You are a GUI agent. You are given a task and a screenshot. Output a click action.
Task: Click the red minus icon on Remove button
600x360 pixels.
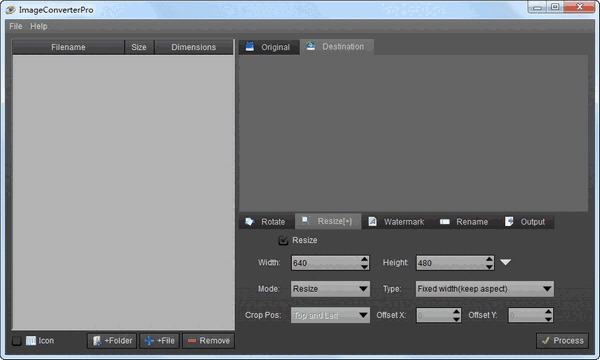pos(192,340)
